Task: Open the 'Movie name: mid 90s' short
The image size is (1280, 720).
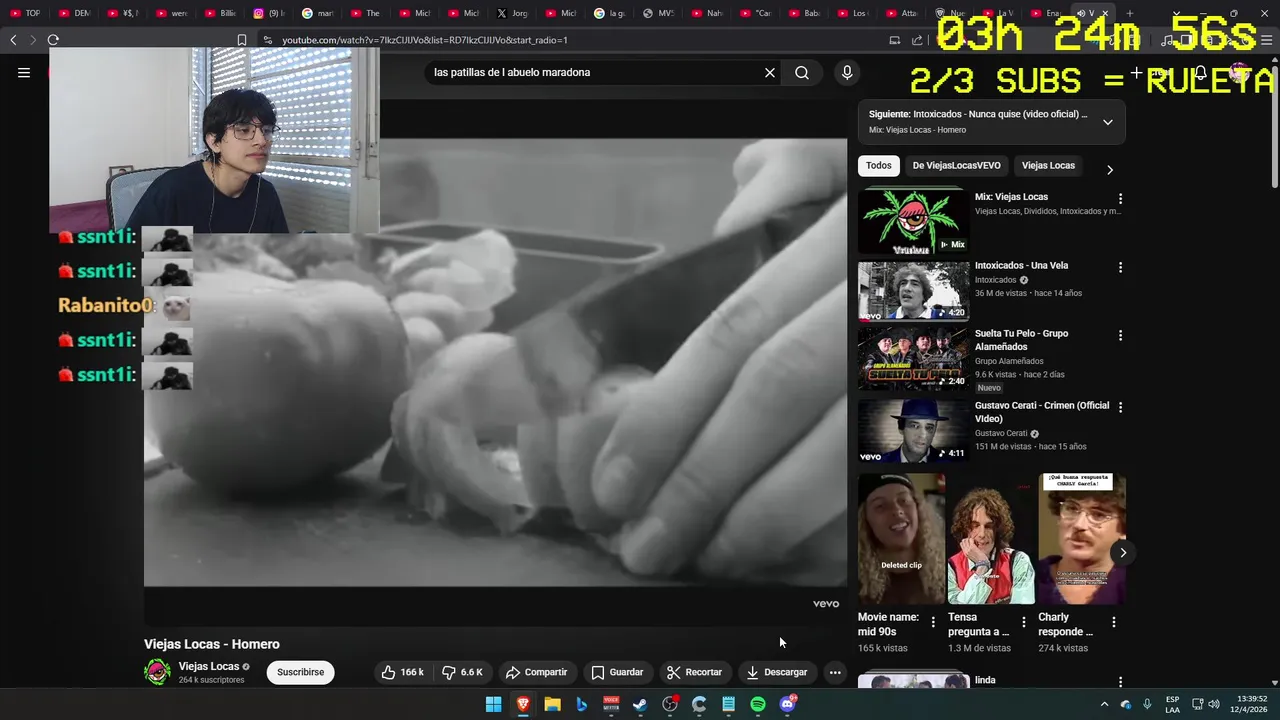Action: pos(901,539)
